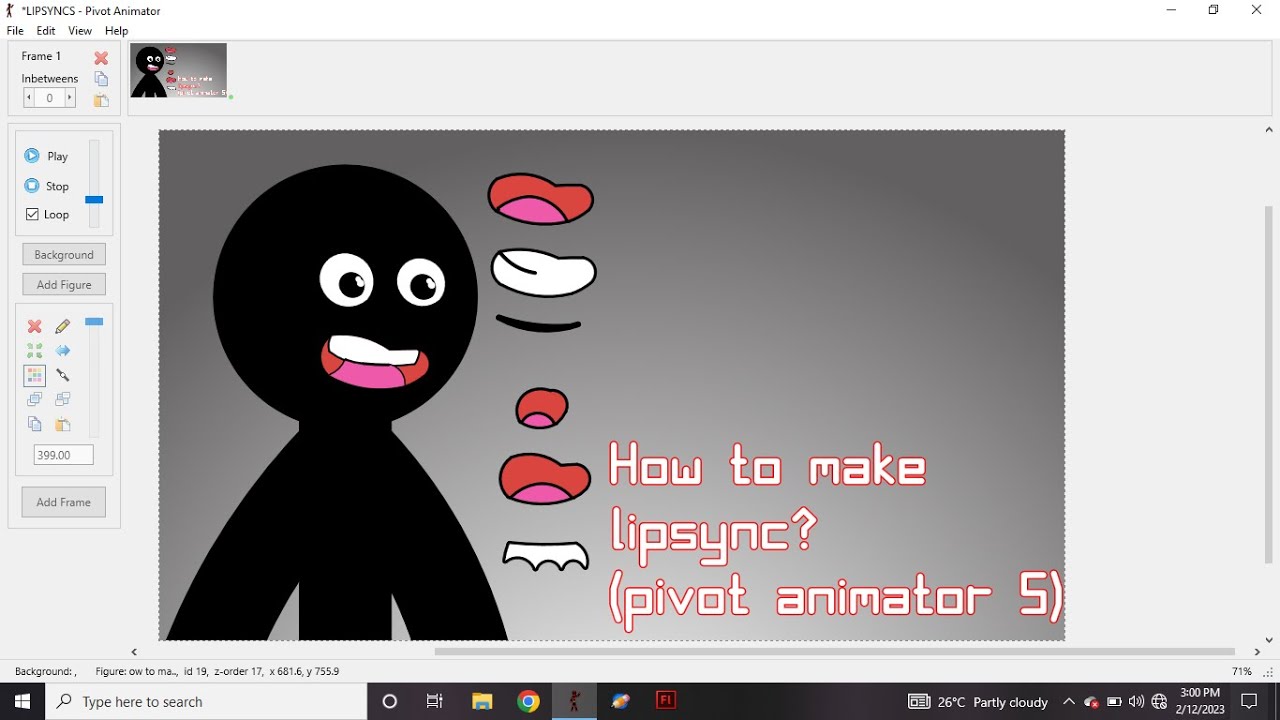Adjust the figure opacity slider handle
The height and width of the screenshot is (720, 1280).
[94, 322]
